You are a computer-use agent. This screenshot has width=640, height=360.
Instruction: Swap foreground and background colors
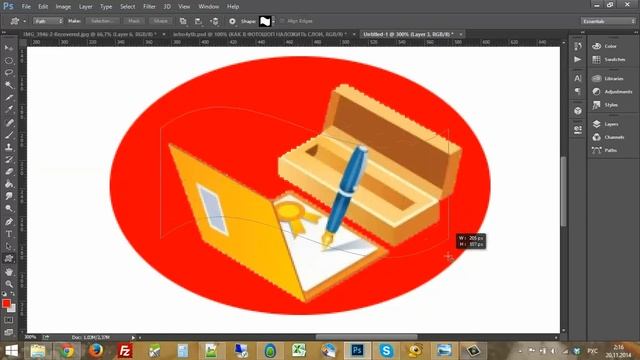click(13, 294)
